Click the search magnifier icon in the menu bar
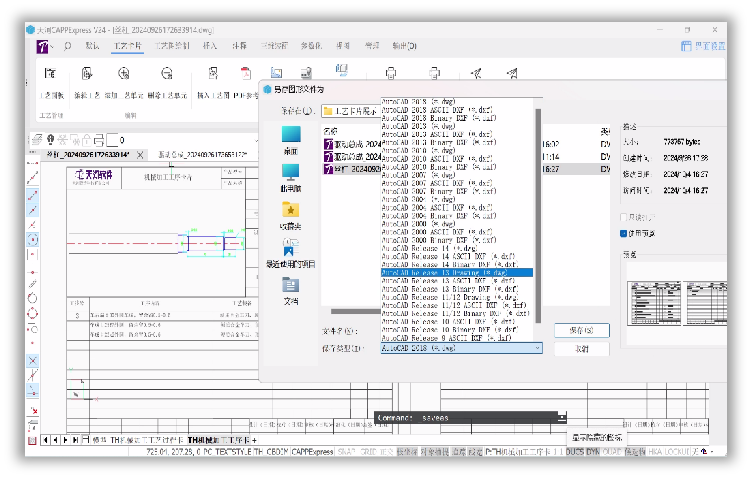751x480 pixels. (x=68, y=46)
